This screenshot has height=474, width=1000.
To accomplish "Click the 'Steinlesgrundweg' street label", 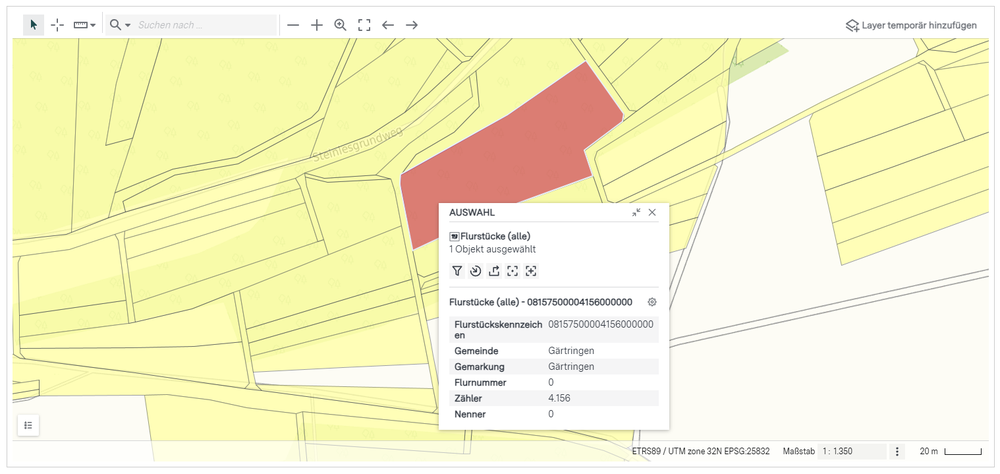I will [358, 146].
